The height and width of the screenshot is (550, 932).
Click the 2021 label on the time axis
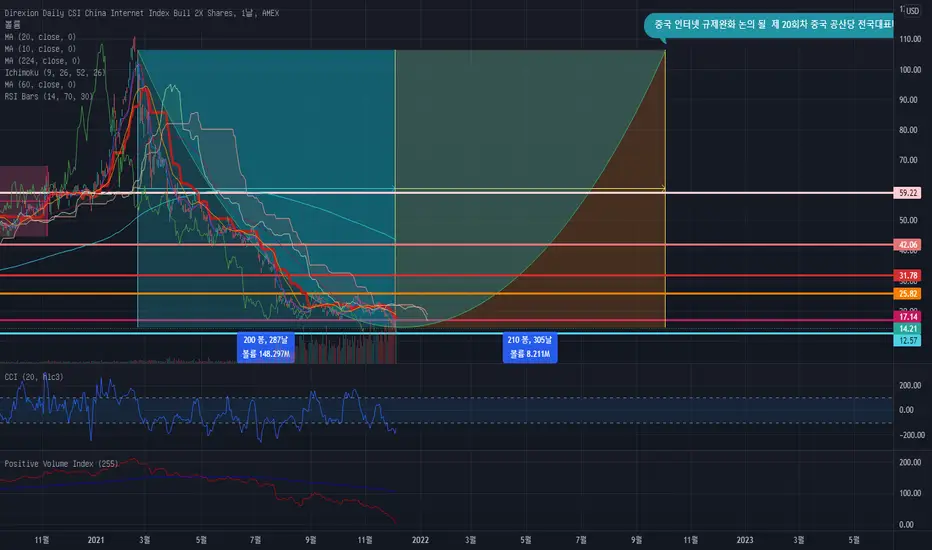(x=96, y=540)
